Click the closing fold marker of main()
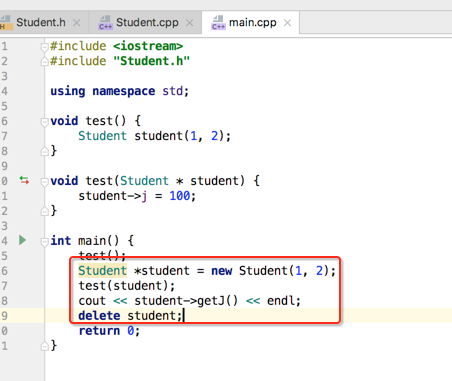This screenshot has width=452, height=381. coord(44,346)
